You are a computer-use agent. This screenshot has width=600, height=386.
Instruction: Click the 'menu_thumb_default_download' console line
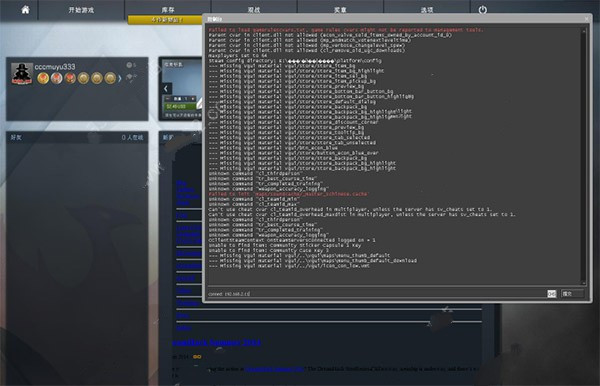[x=313, y=261]
